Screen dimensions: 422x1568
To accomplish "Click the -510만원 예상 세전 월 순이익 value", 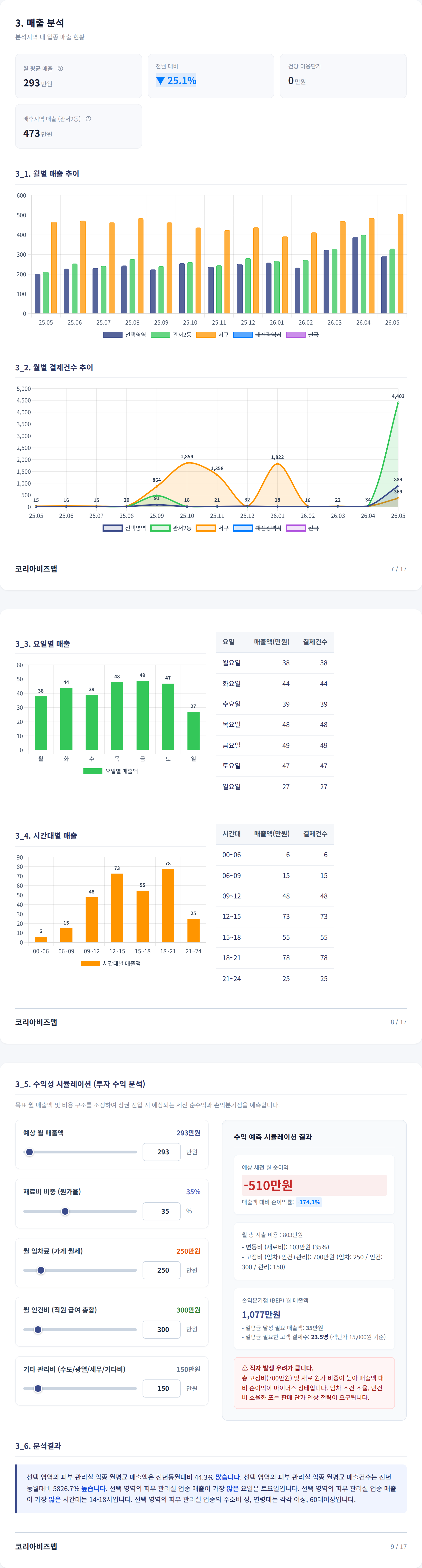I will point(268,1185).
